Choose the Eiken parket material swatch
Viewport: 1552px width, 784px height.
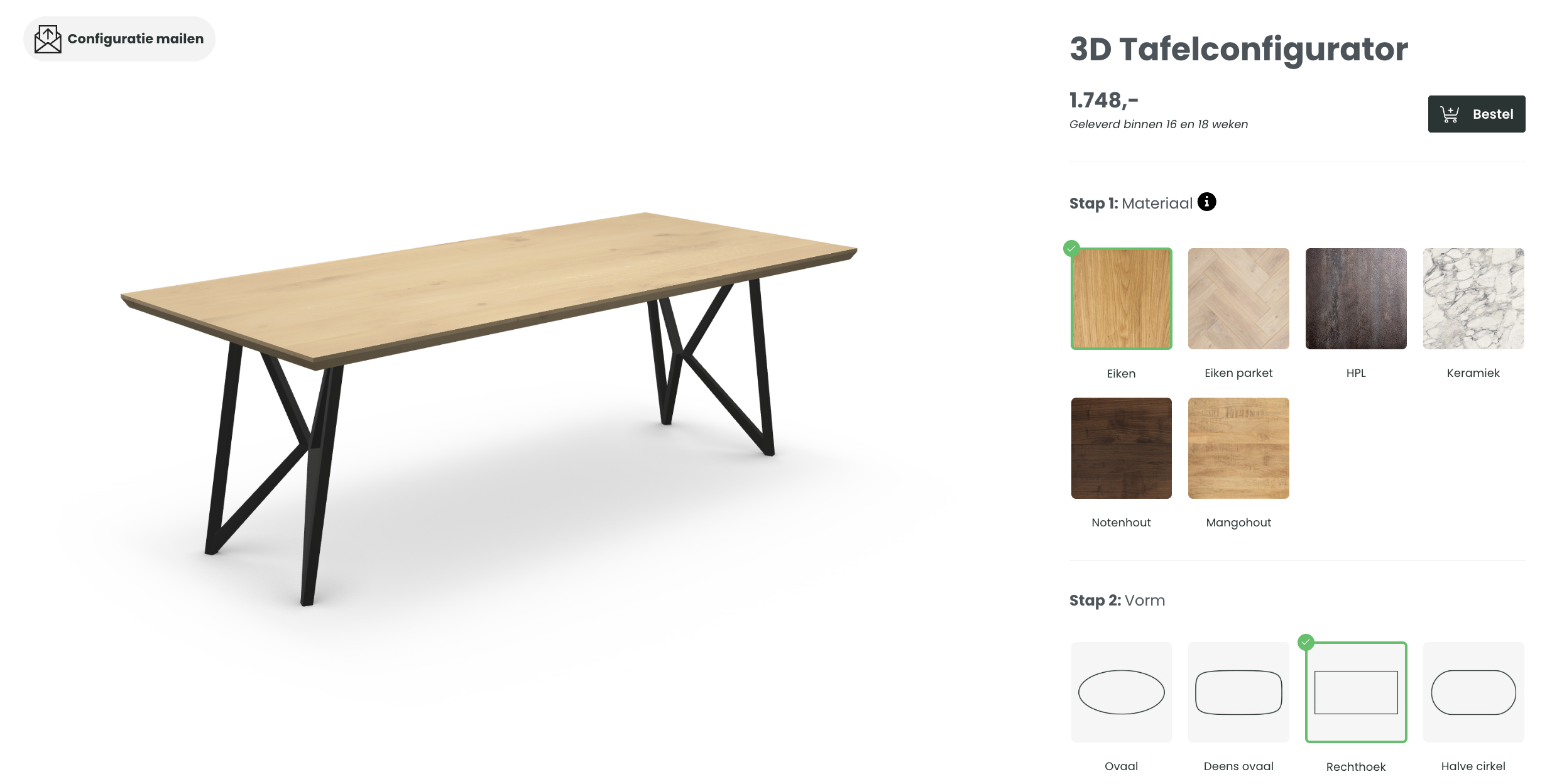tap(1238, 298)
